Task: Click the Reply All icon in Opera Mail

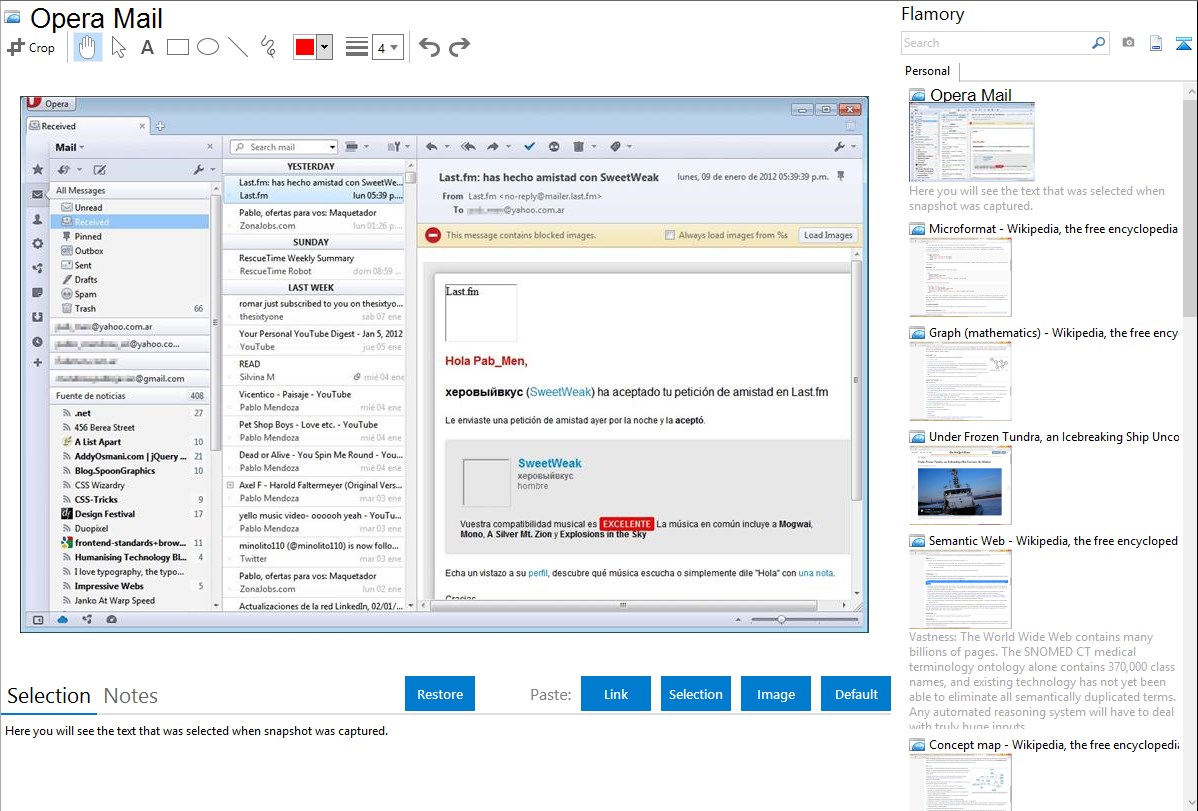Action: point(468,147)
